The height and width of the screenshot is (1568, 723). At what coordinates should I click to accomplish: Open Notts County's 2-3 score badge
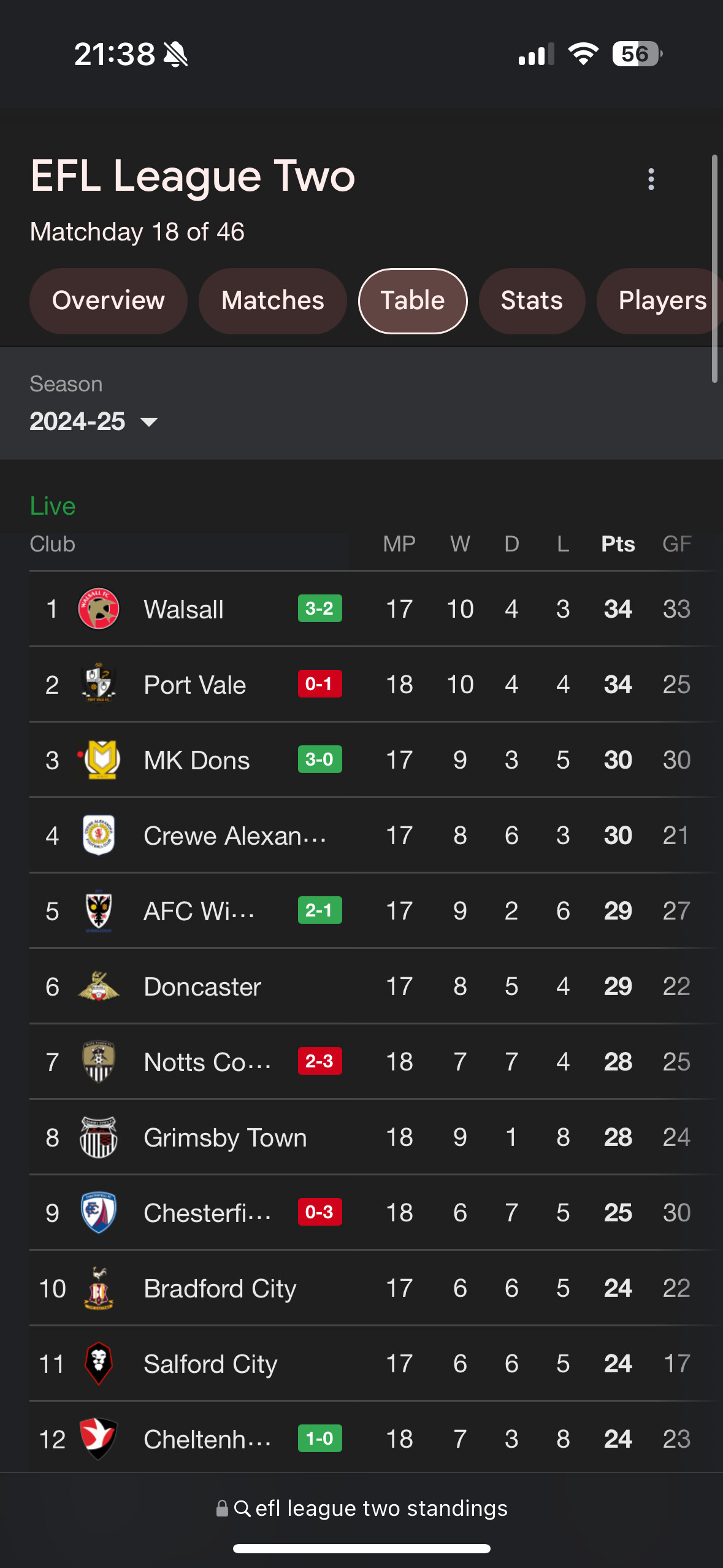coord(319,1061)
